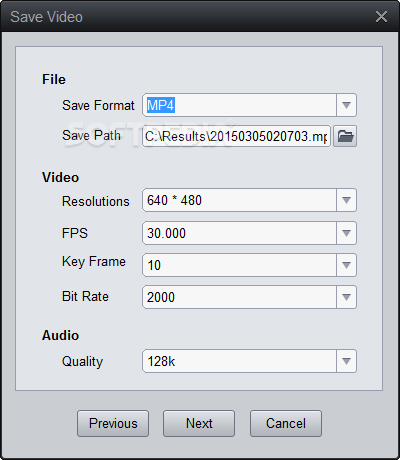Click the 640 * 480 resolution field

239,200
